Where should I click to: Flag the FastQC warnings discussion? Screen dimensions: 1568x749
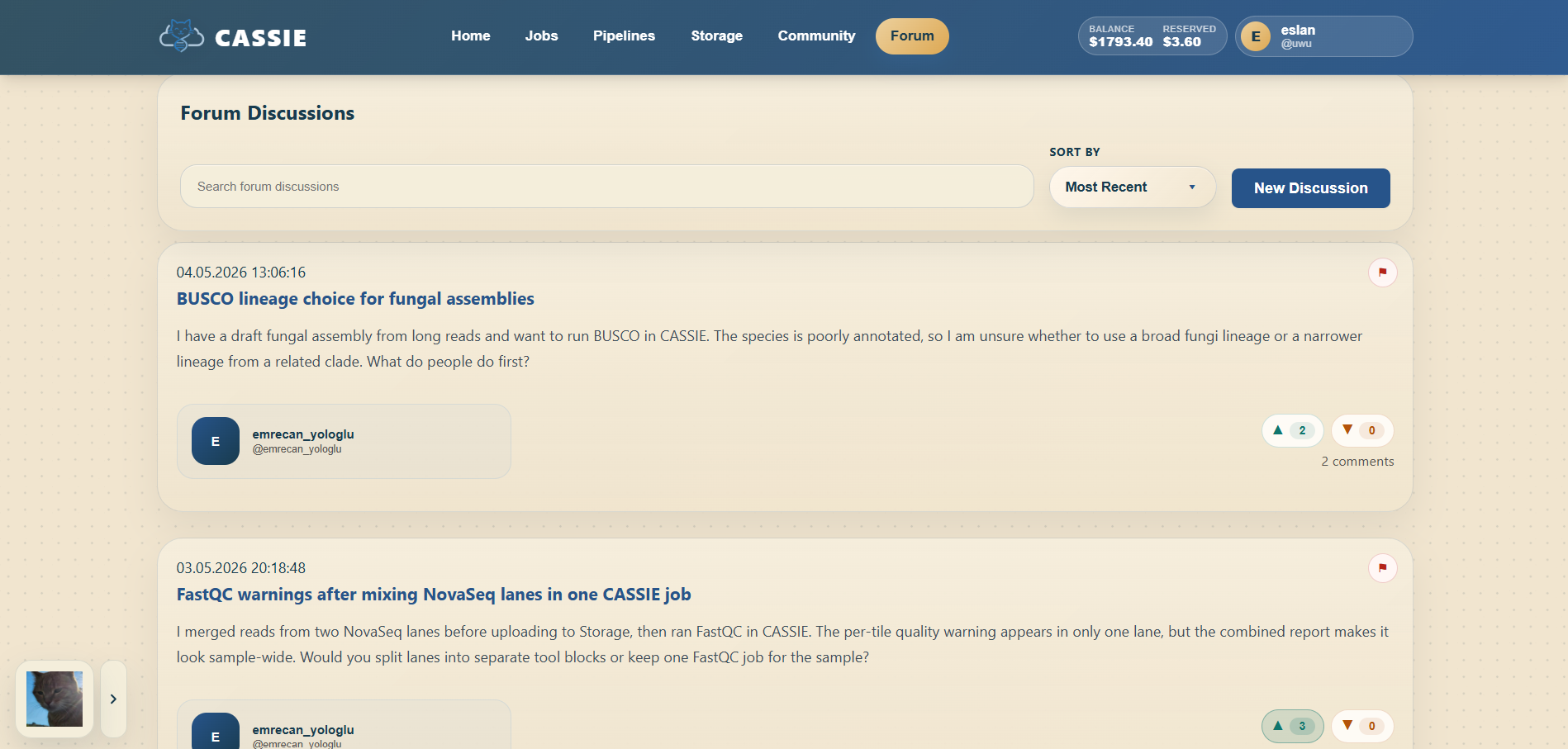pos(1382,568)
